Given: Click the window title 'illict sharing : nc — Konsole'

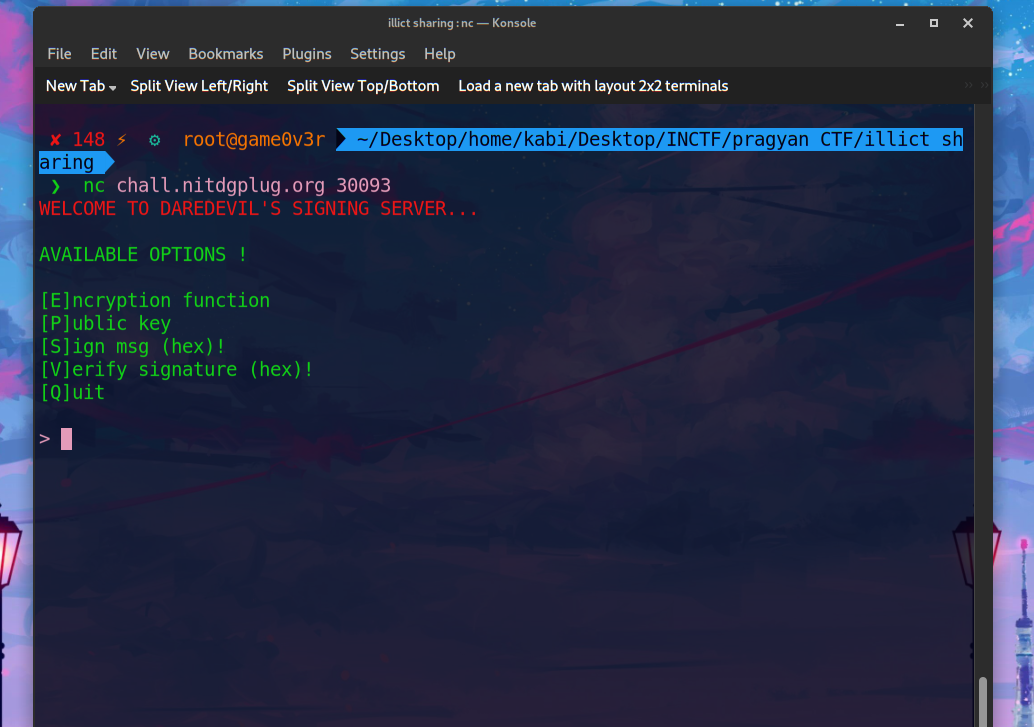Looking at the screenshot, I should coord(462,23).
